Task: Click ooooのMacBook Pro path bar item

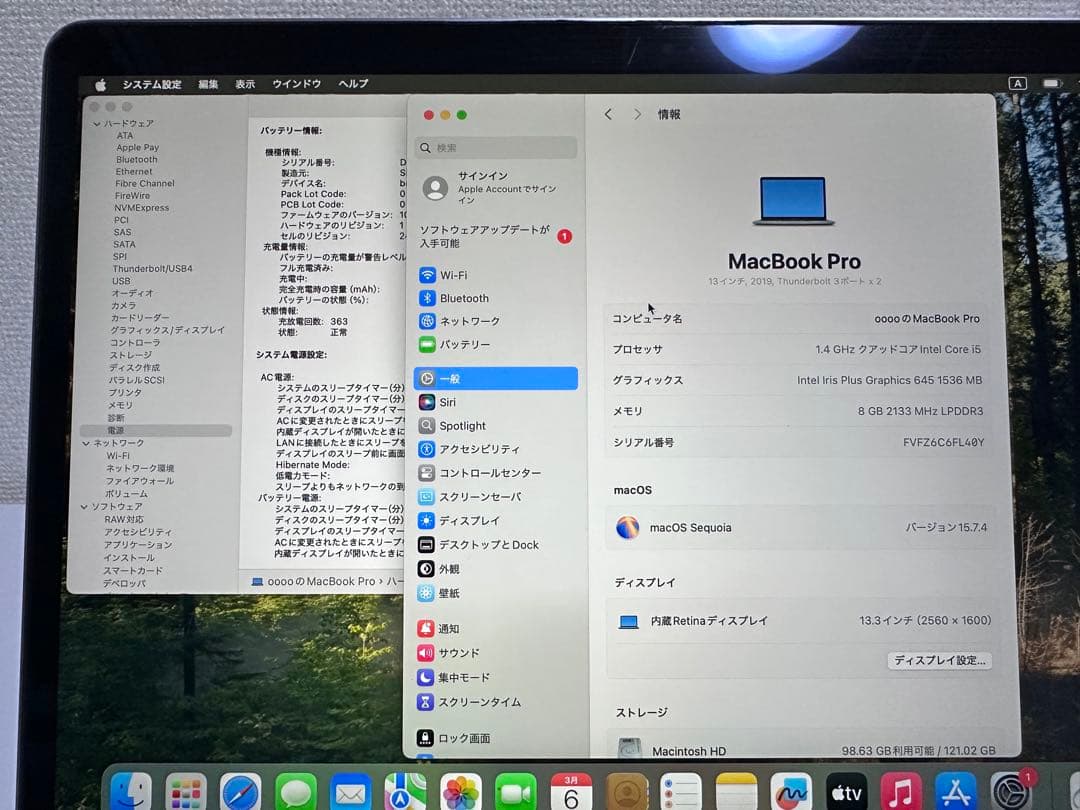Action: (313, 581)
